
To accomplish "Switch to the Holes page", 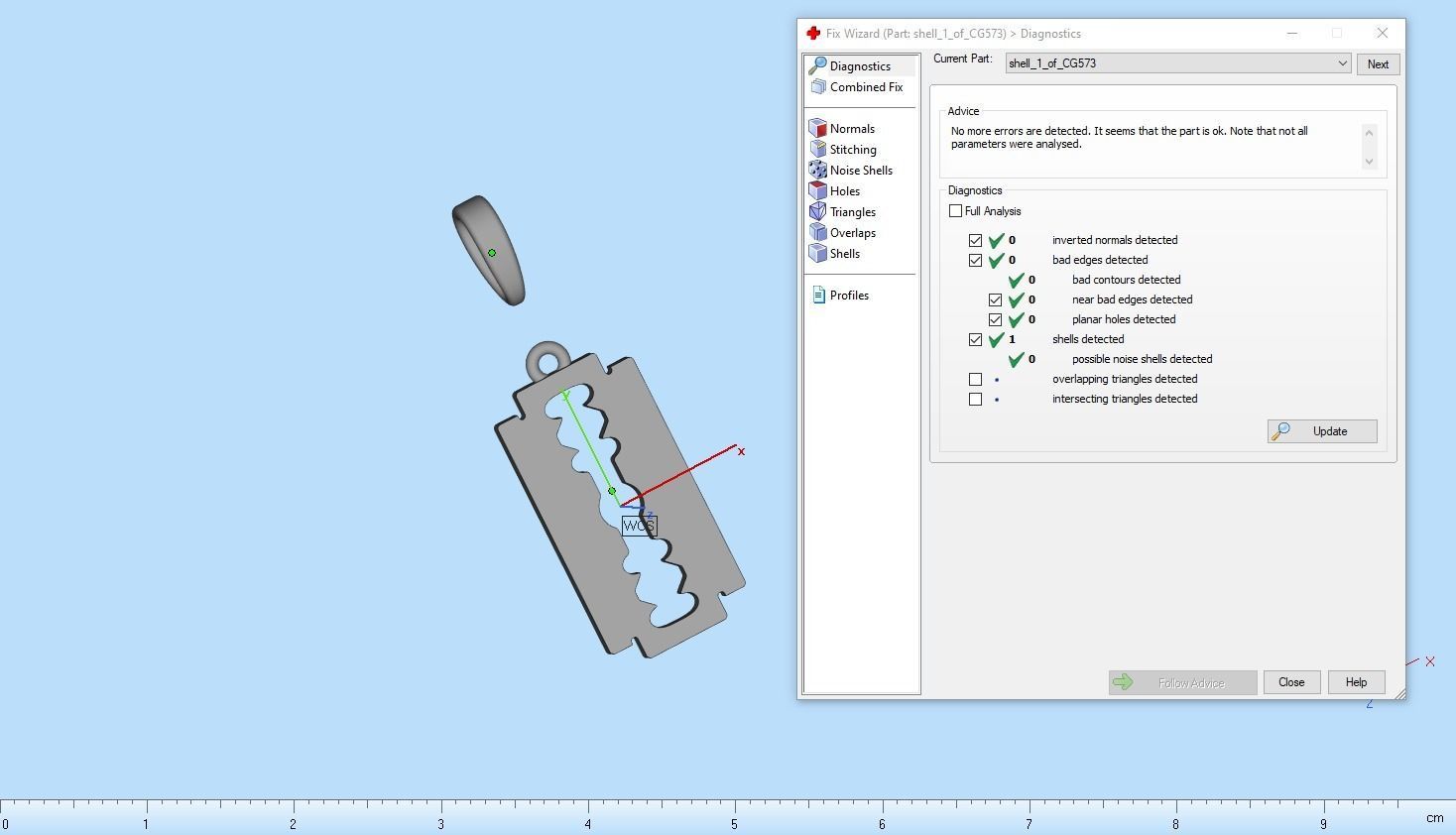I will pos(845,191).
